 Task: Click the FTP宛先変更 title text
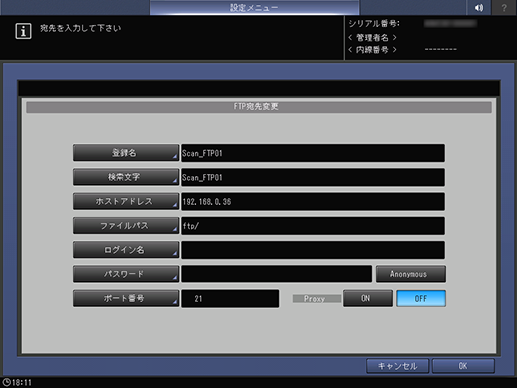pyautogui.click(x=256, y=107)
